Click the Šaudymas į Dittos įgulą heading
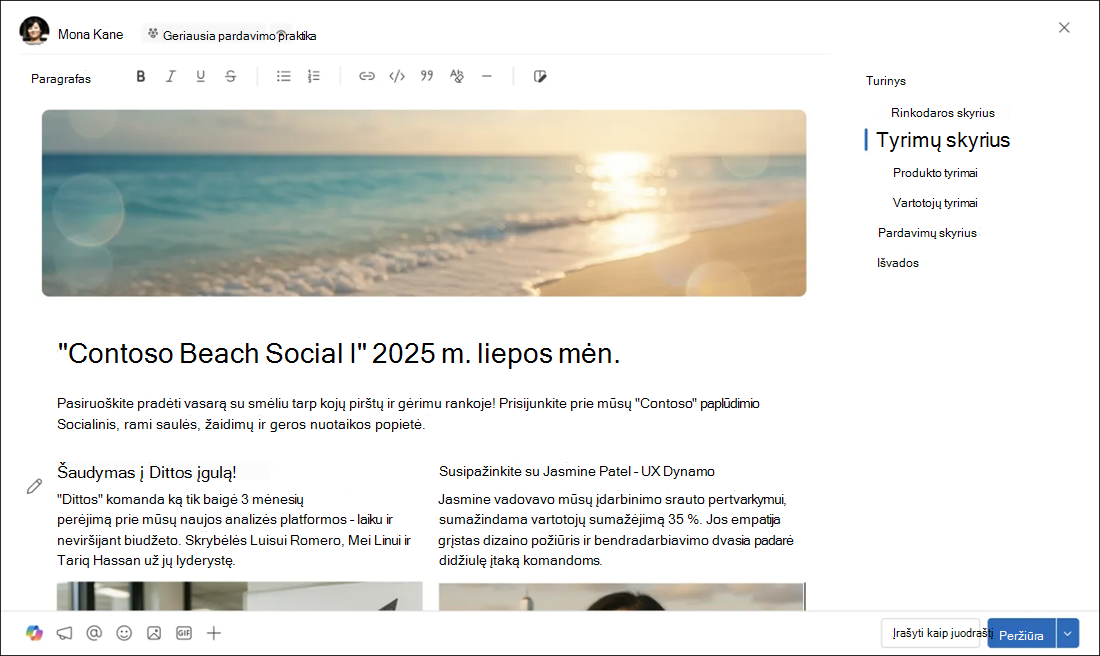This screenshot has width=1100, height=656. [x=147, y=473]
